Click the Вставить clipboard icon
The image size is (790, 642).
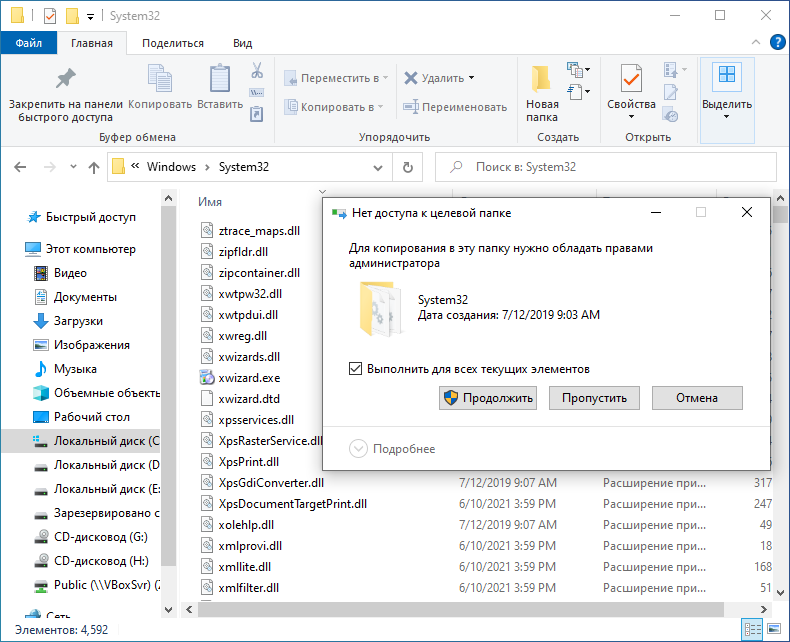pyautogui.click(x=220, y=79)
